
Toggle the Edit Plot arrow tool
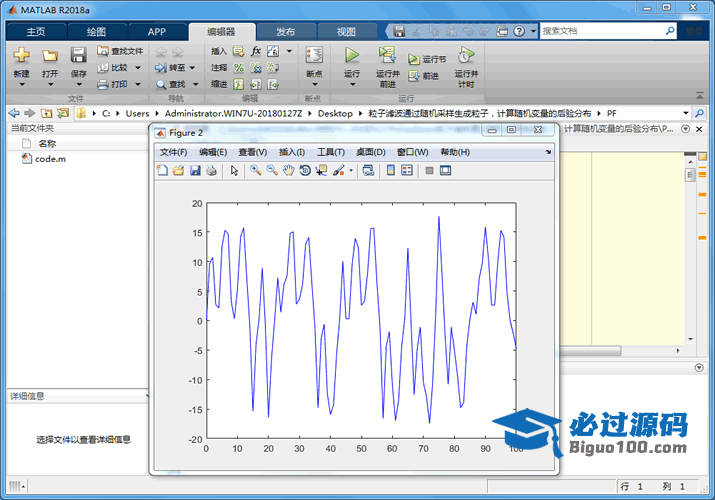234,171
